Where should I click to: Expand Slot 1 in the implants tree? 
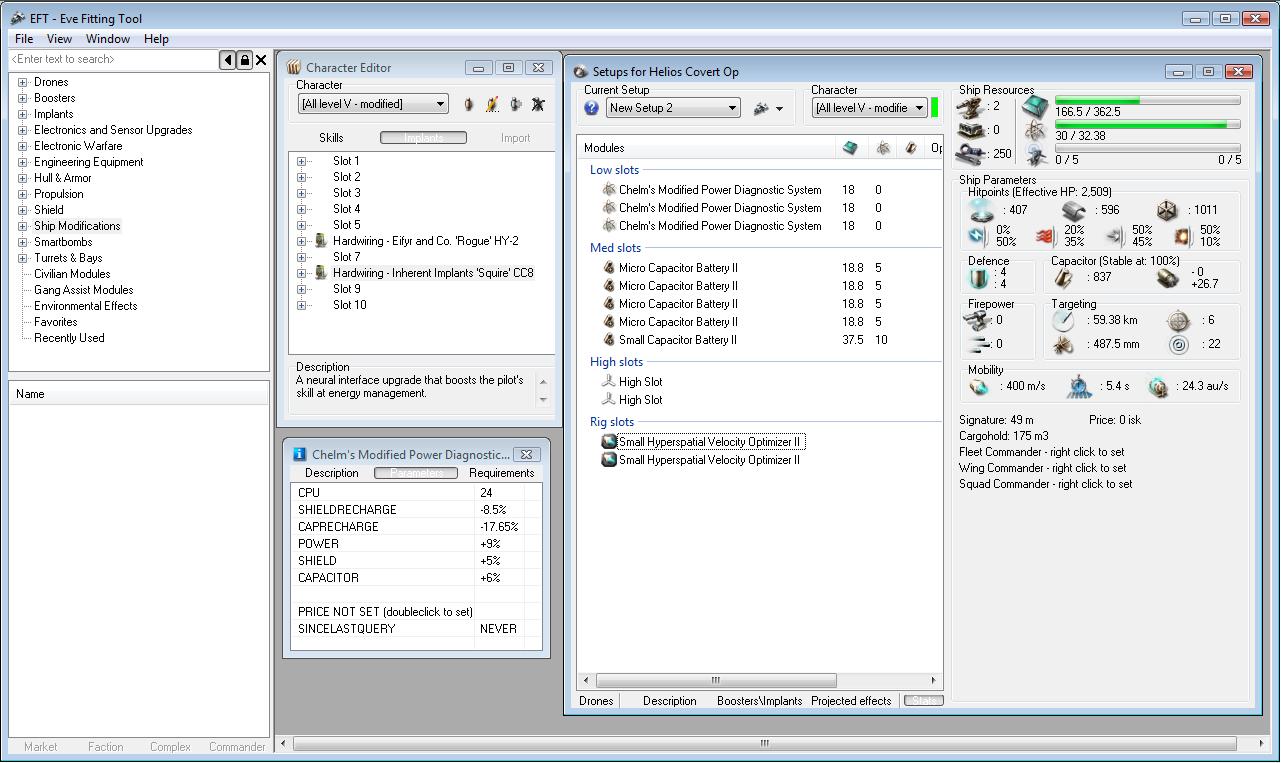[x=301, y=161]
